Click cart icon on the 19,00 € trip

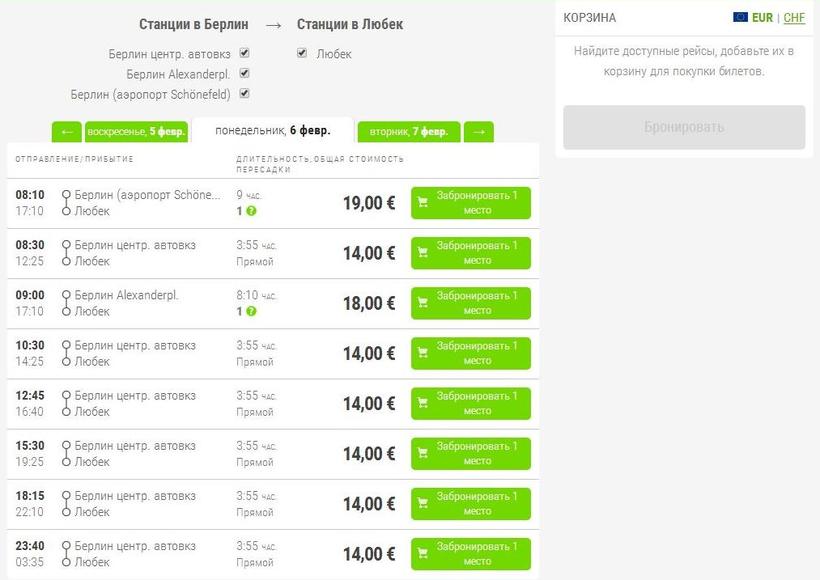[x=423, y=203]
